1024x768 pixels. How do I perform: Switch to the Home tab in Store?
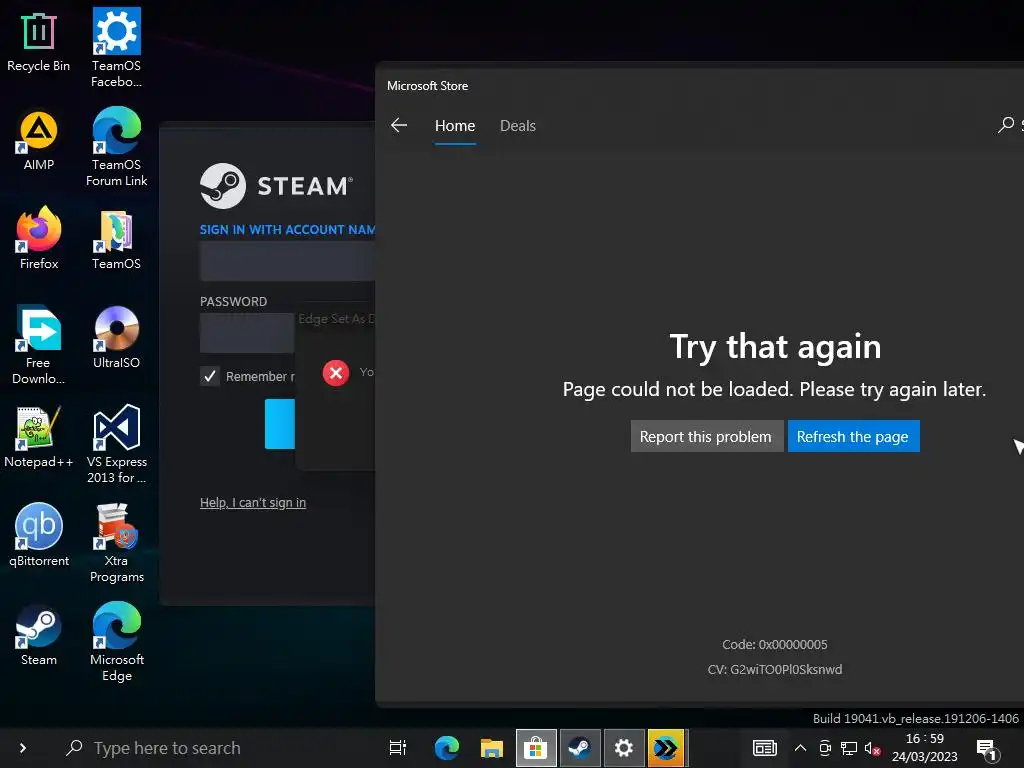455,125
